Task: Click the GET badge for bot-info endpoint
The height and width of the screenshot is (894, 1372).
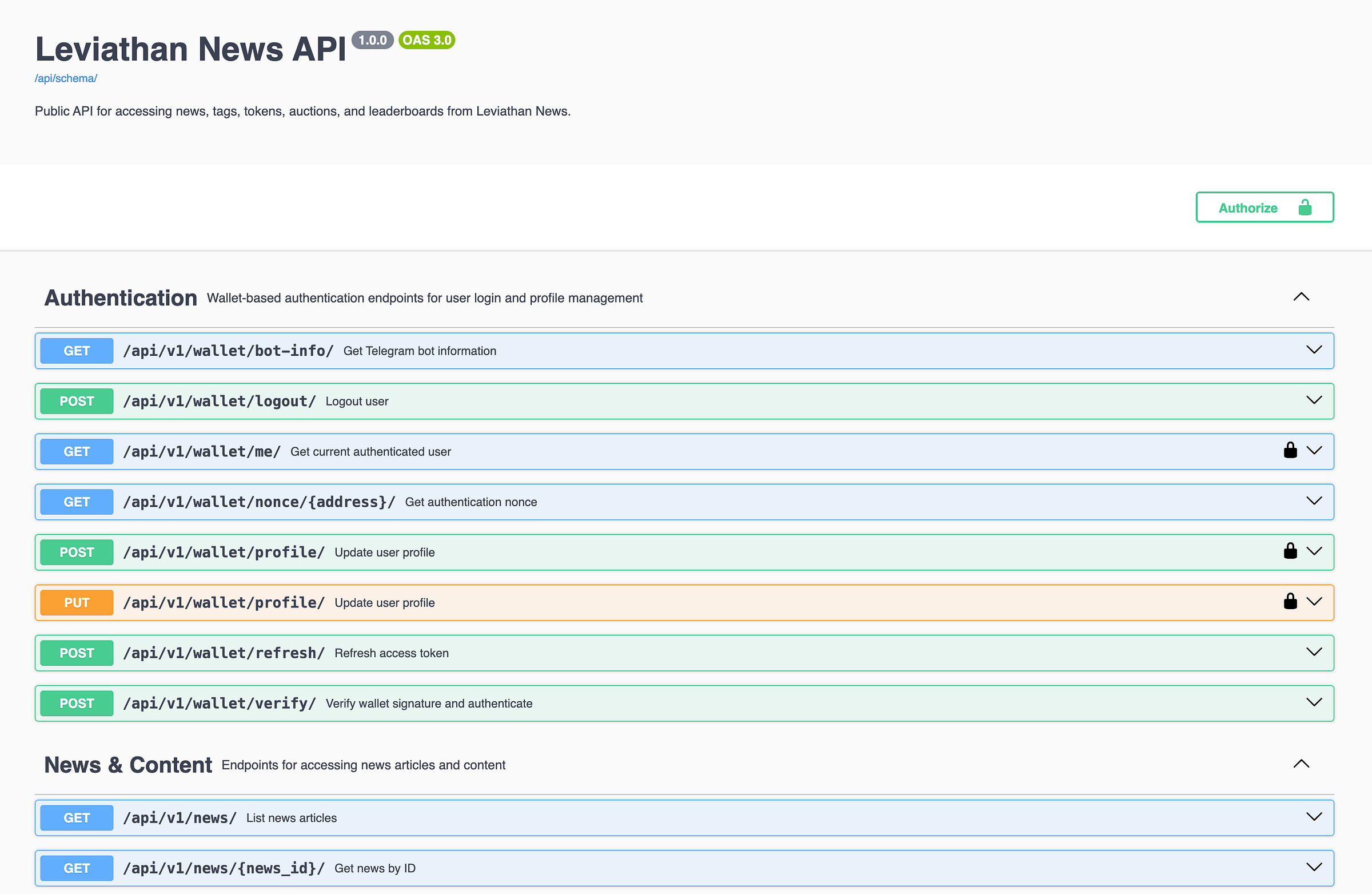Action: click(77, 351)
